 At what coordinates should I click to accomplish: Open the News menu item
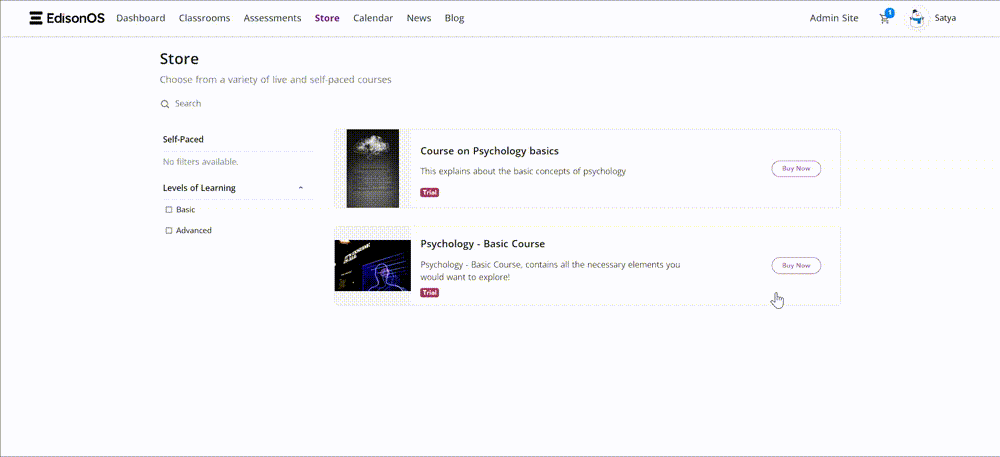419,18
